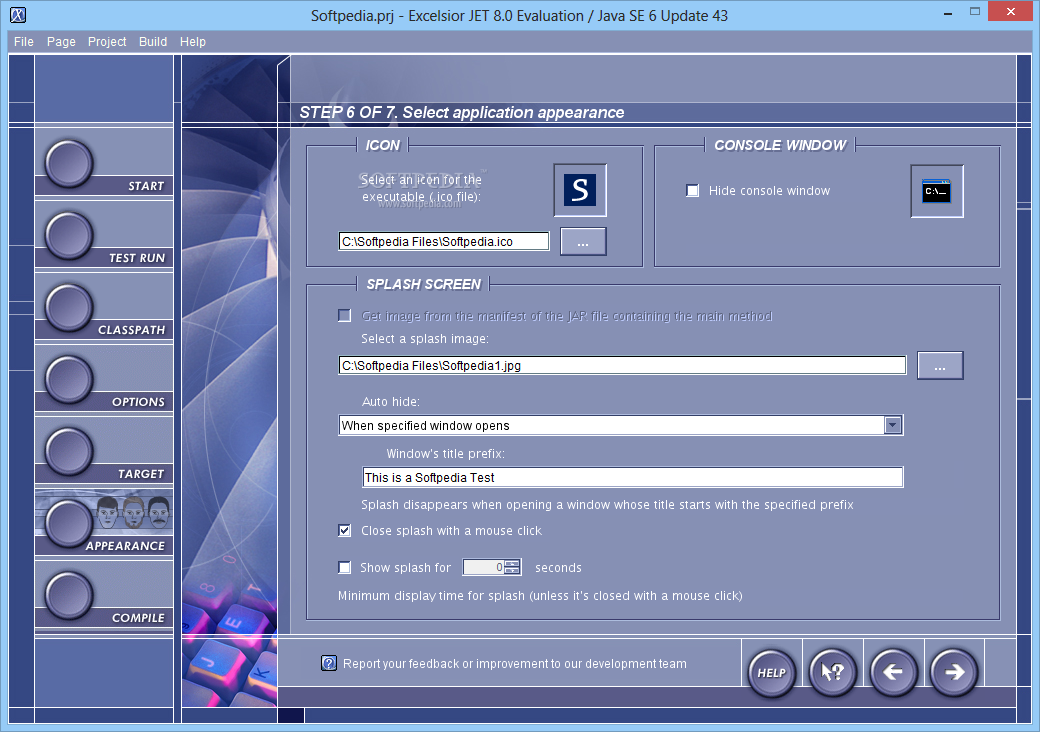Browse for the splash image file

pyautogui.click(x=940, y=366)
